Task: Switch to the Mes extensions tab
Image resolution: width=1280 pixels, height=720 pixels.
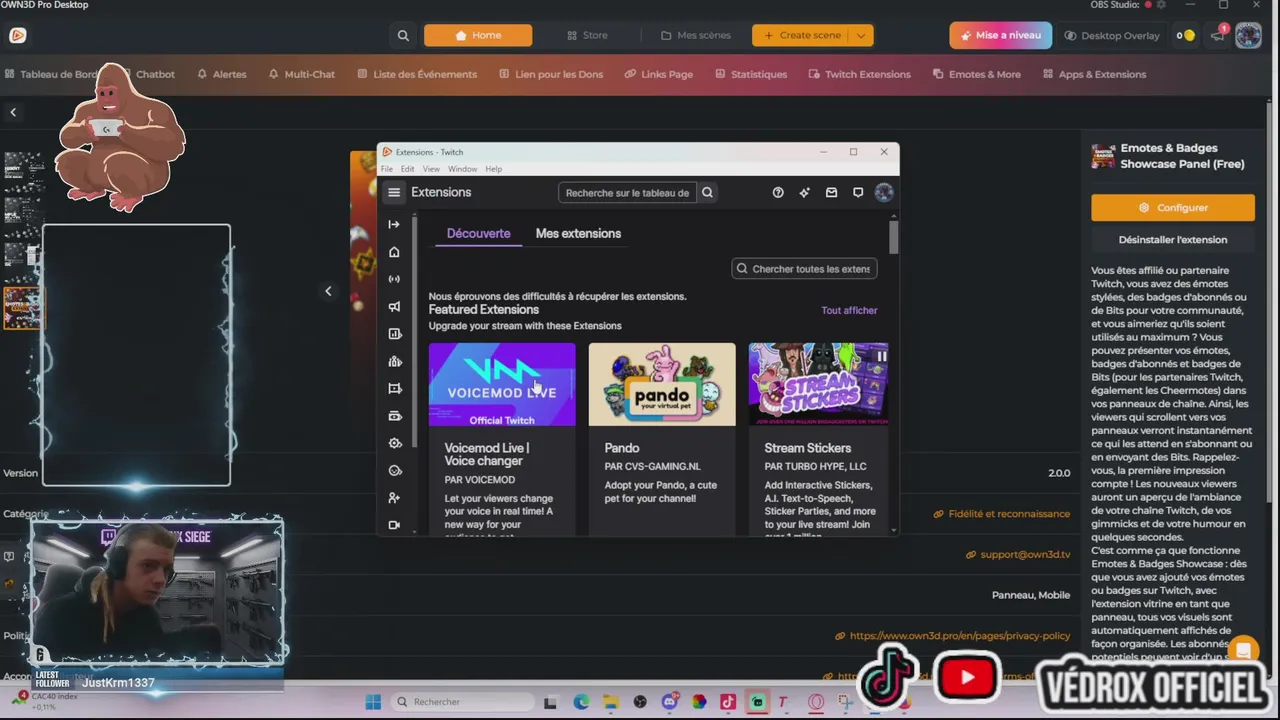Action: click(x=578, y=234)
